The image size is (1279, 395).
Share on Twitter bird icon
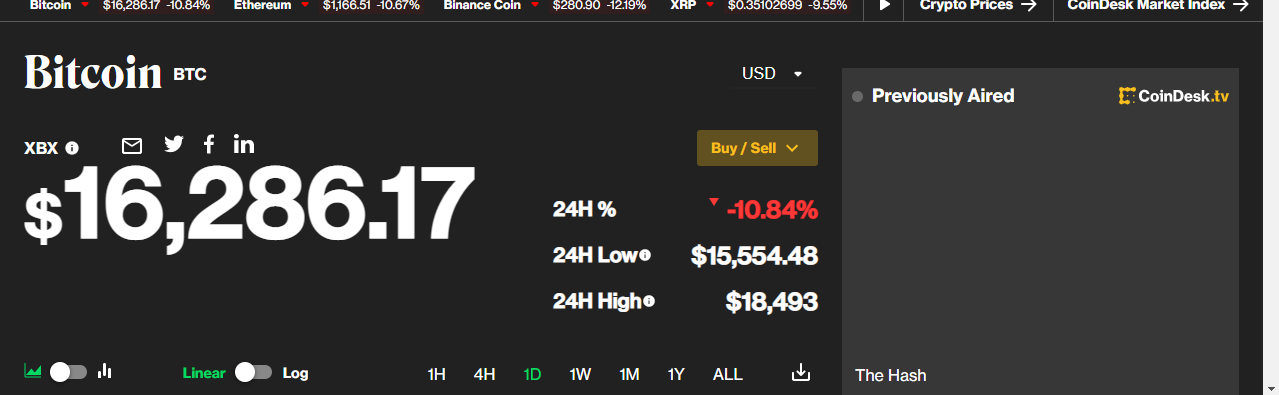tap(174, 144)
